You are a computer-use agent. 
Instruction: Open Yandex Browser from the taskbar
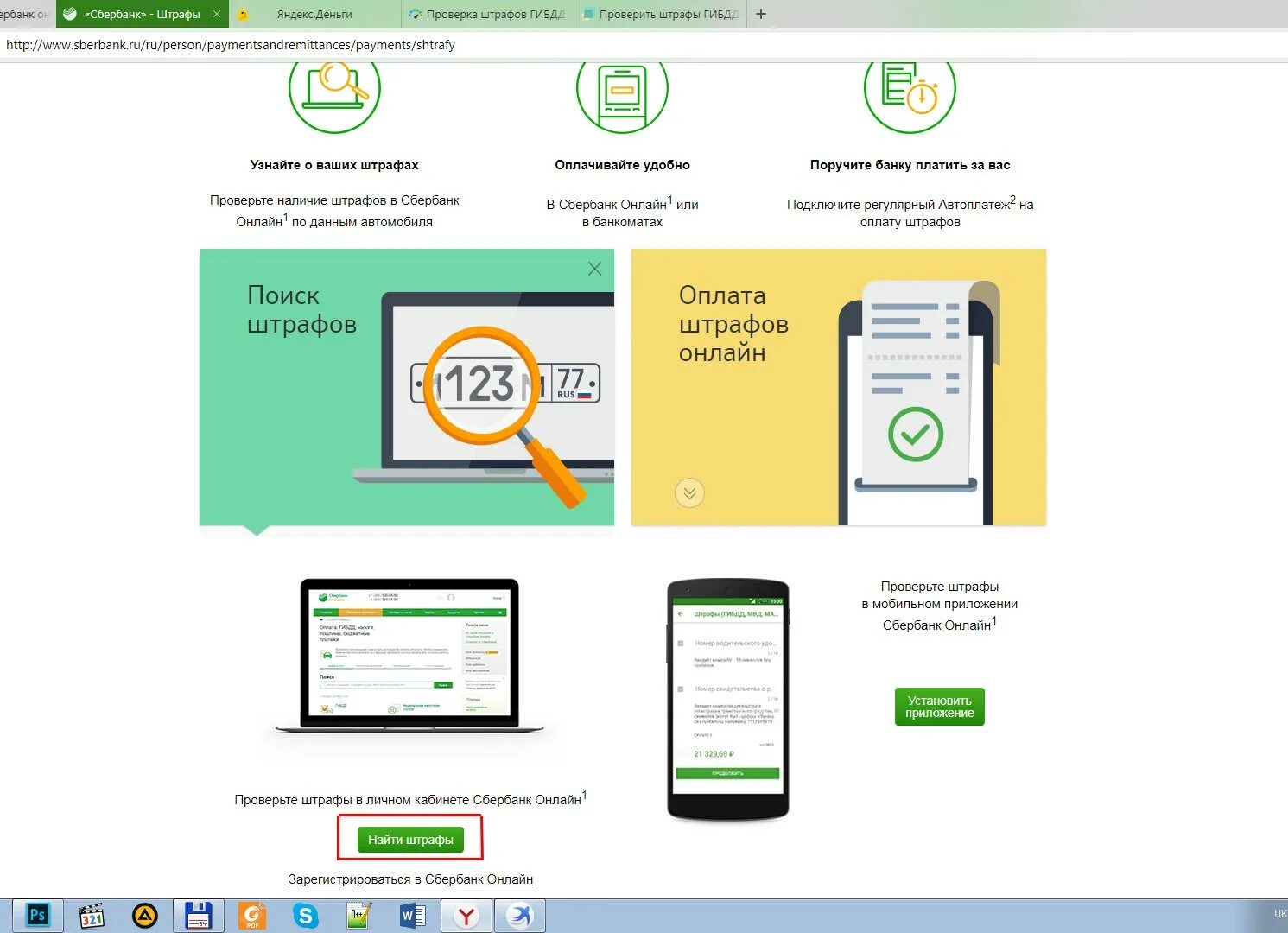pos(466,916)
